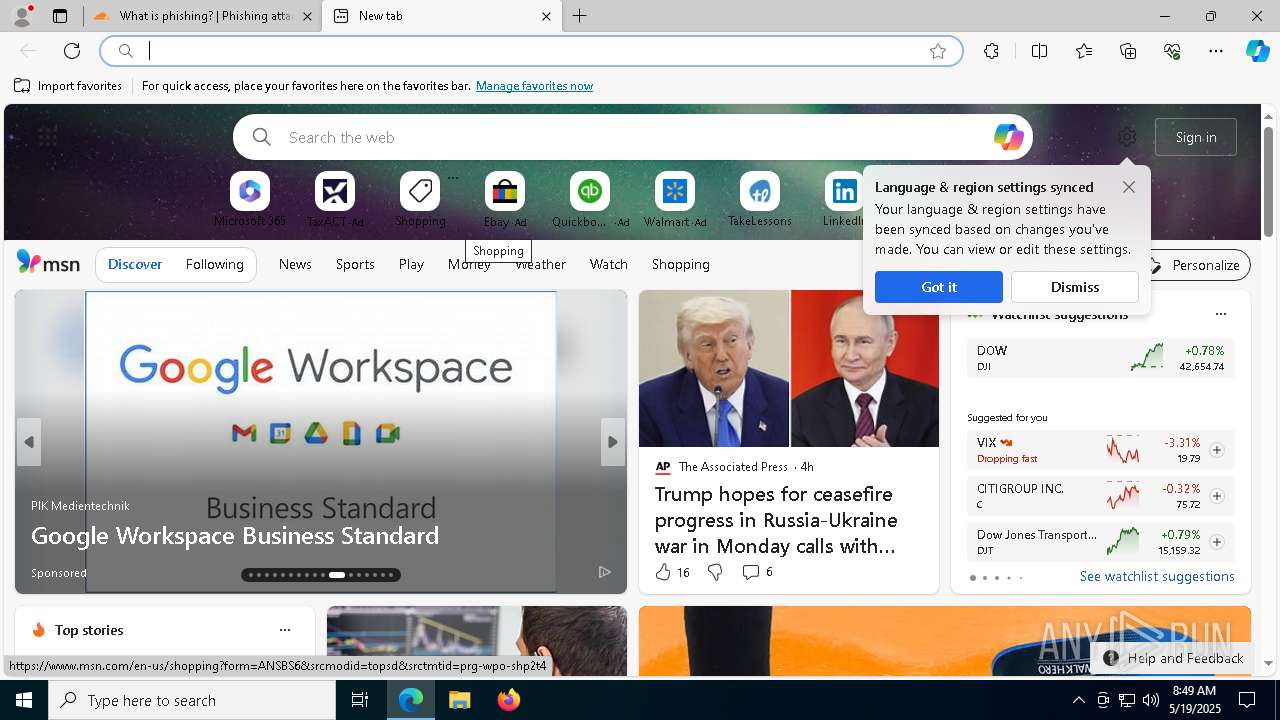1280x720 pixels.
Task: Click the Dismiss button
Action: [1075, 287]
